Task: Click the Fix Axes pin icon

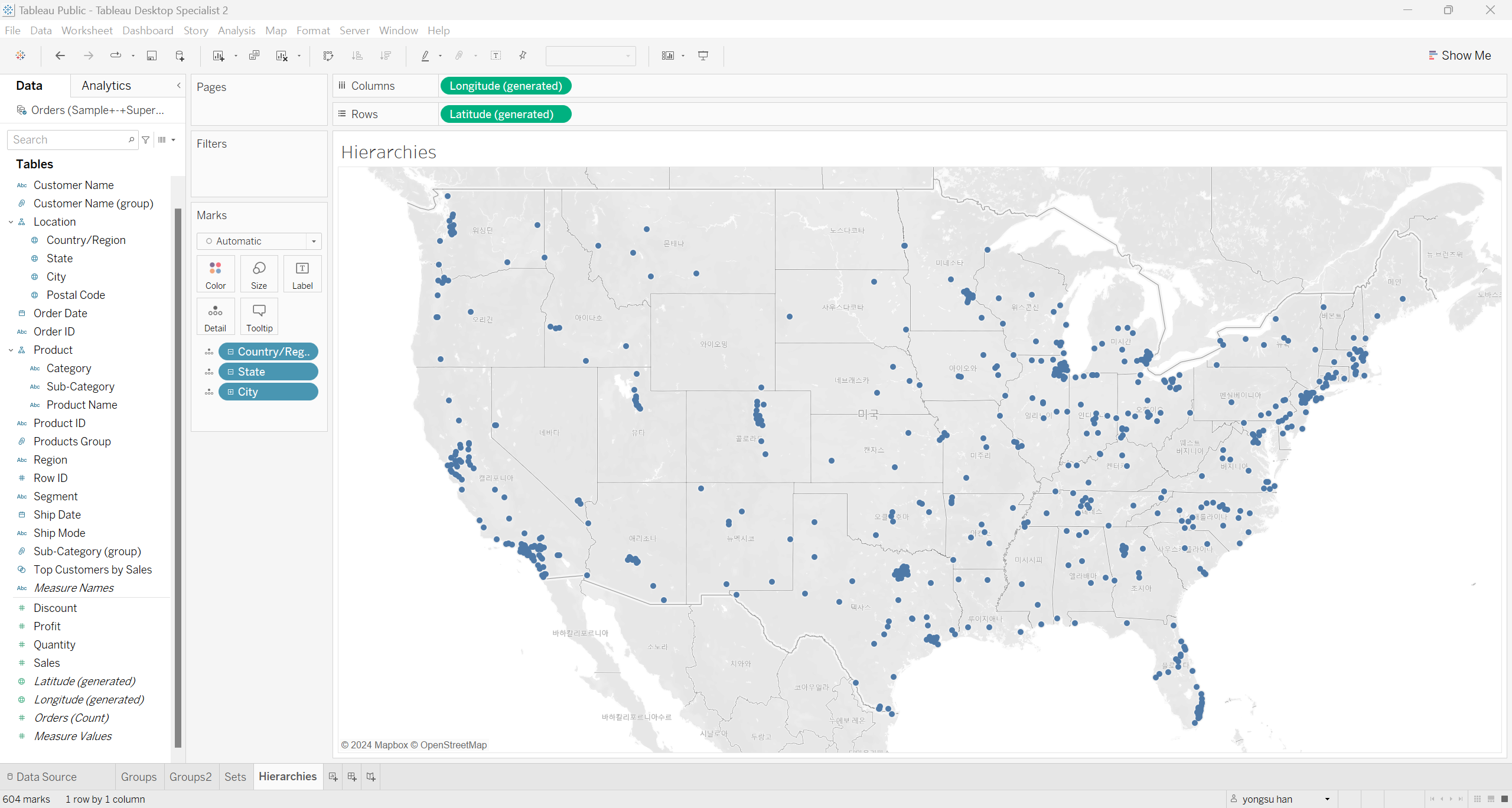Action: [x=523, y=56]
